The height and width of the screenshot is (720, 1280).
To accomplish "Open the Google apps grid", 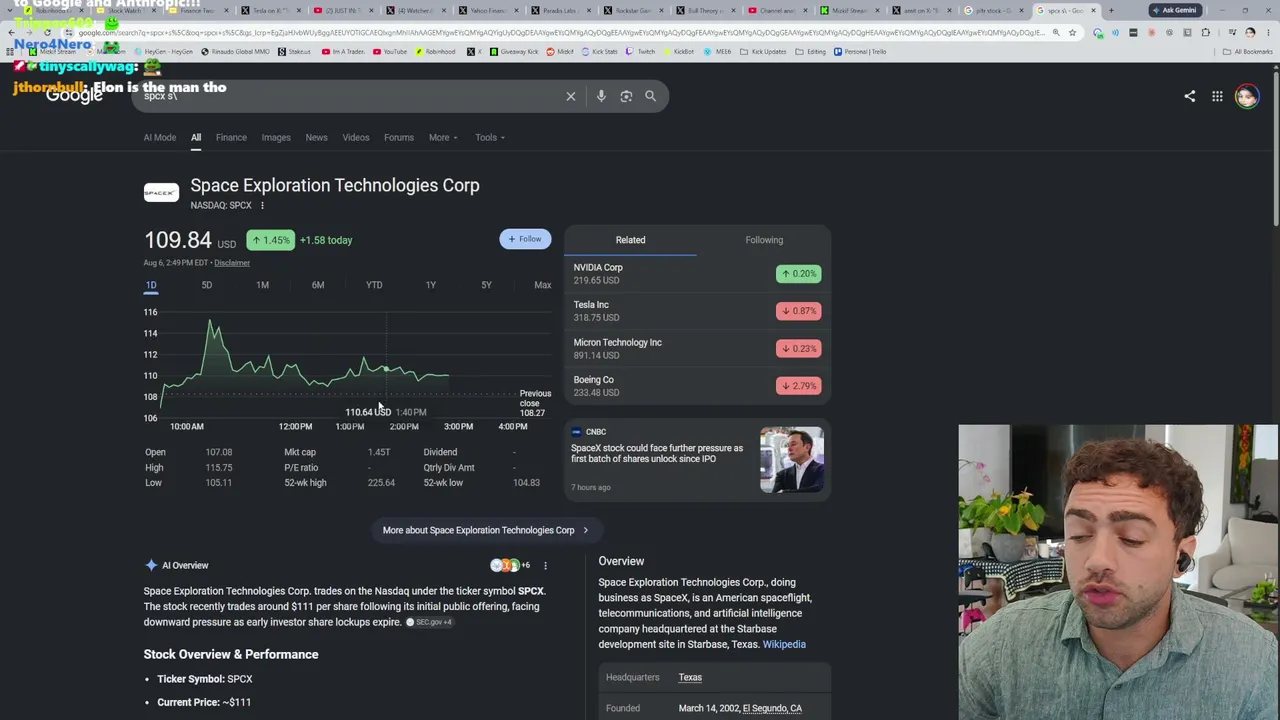I will 1217,96.
